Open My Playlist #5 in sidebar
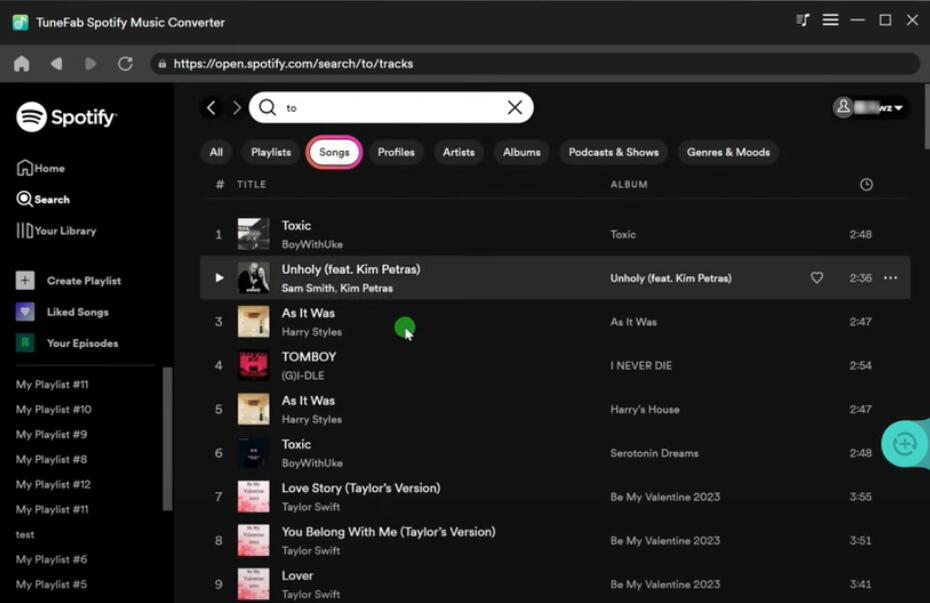The height and width of the screenshot is (603, 930). [x=51, y=585]
